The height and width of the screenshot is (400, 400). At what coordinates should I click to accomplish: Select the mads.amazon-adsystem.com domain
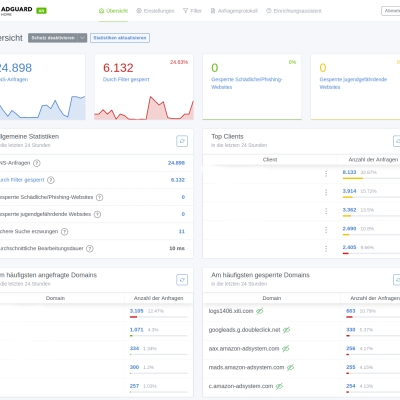click(x=246, y=367)
